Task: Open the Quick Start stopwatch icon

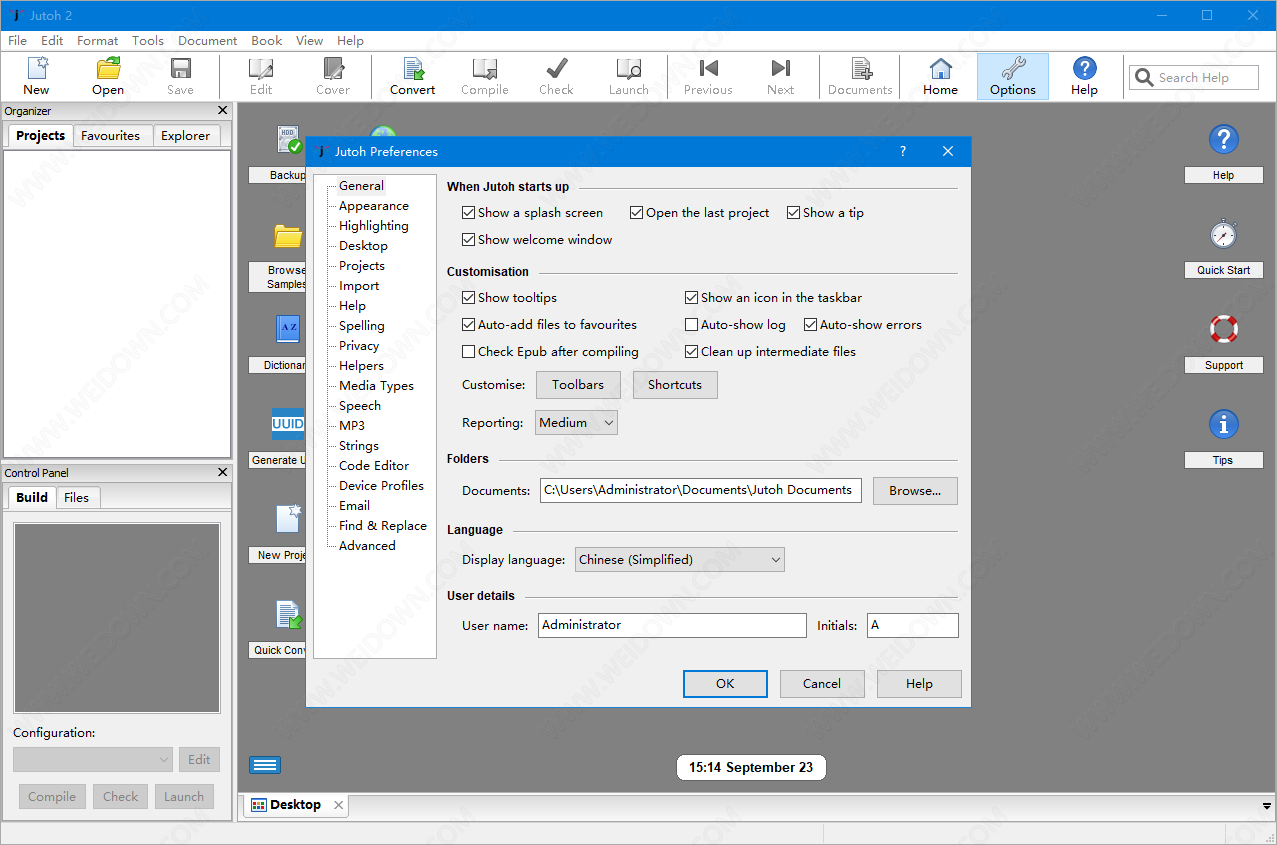Action: pos(1224,234)
